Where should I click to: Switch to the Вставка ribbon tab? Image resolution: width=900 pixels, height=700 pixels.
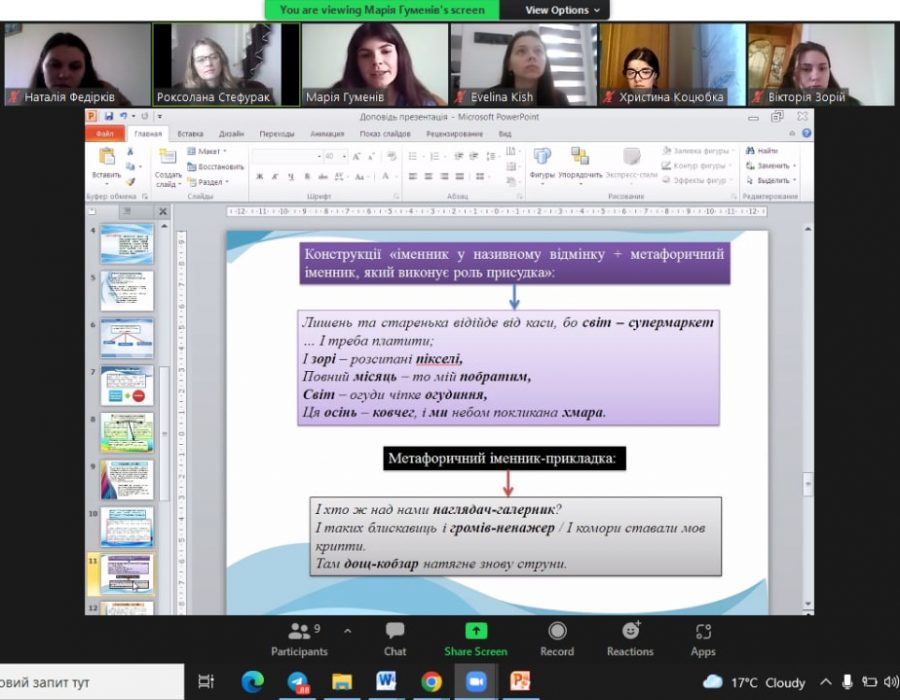pos(190,133)
